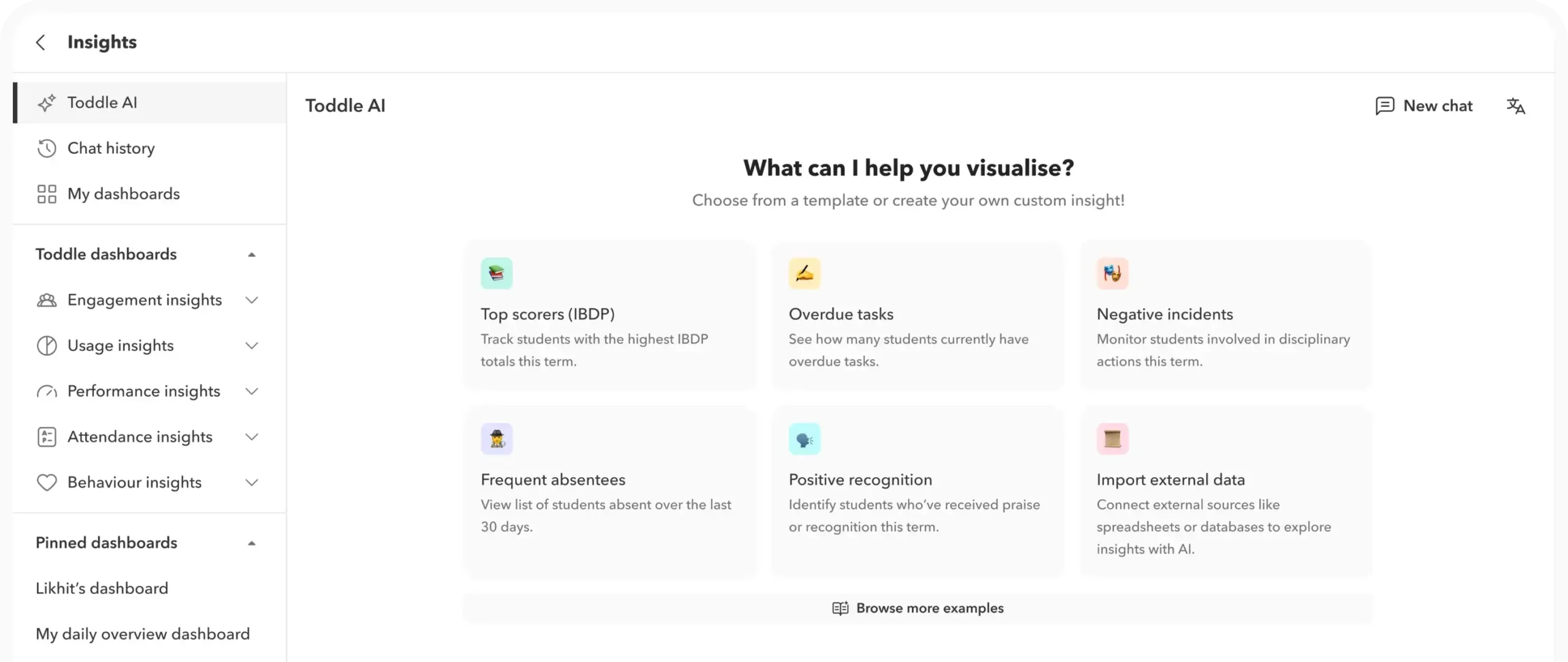The height and width of the screenshot is (662, 1568).
Task: Expand Performance insights chevron
Action: (x=252, y=391)
